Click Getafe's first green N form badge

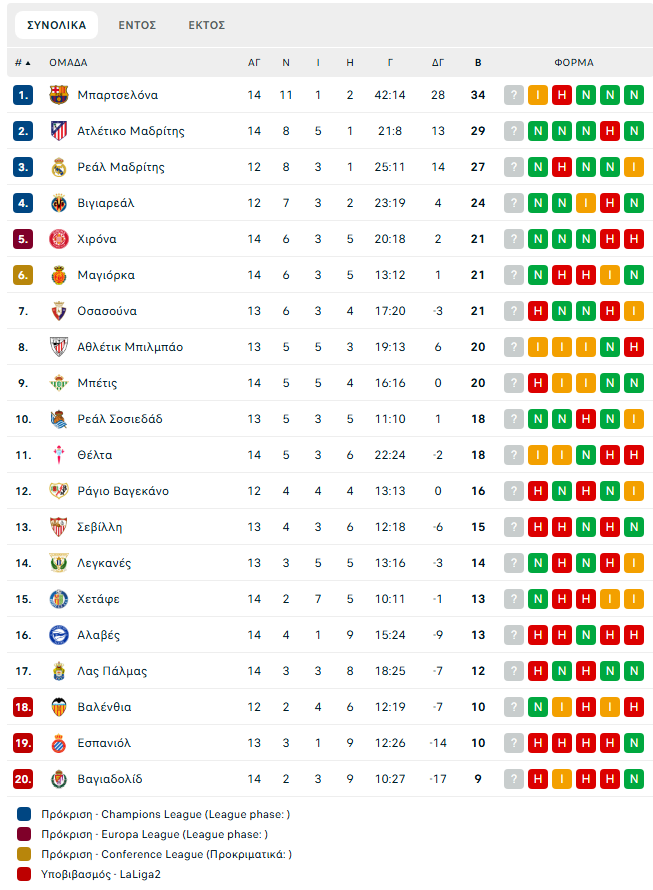[x=538, y=599]
